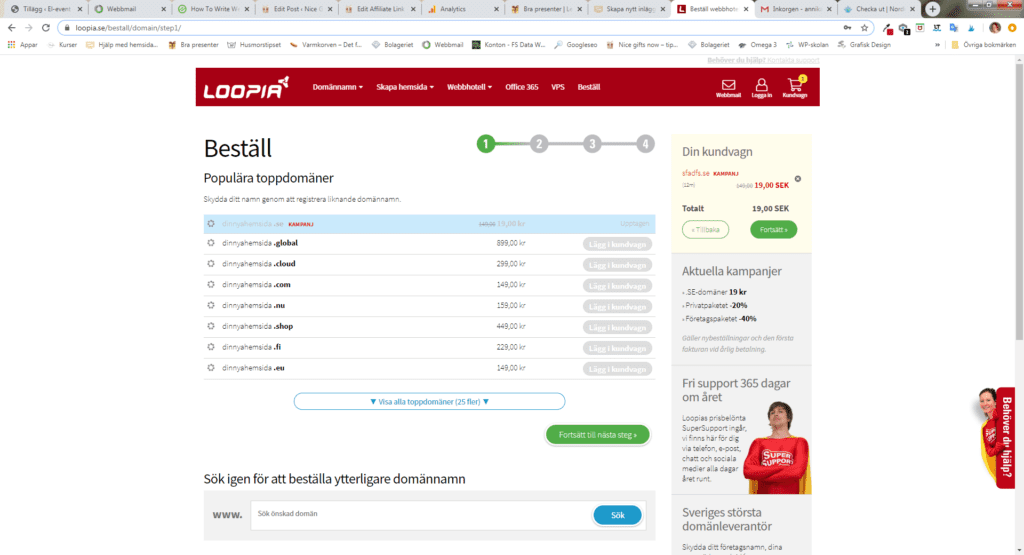1024x555 pixels.
Task: Click the Chrome profile avatar
Action: click(995, 27)
